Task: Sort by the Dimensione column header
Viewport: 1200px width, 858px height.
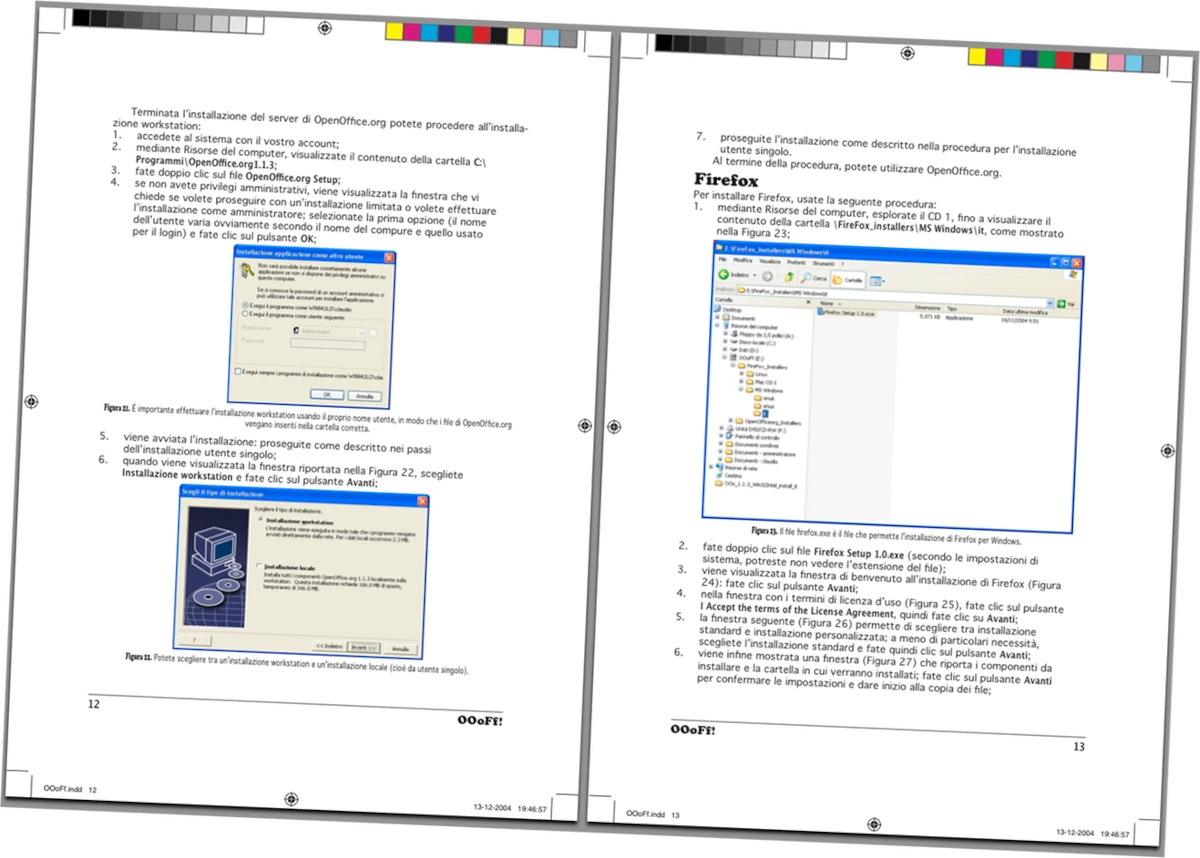Action: pyautogui.click(x=927, y=308)
